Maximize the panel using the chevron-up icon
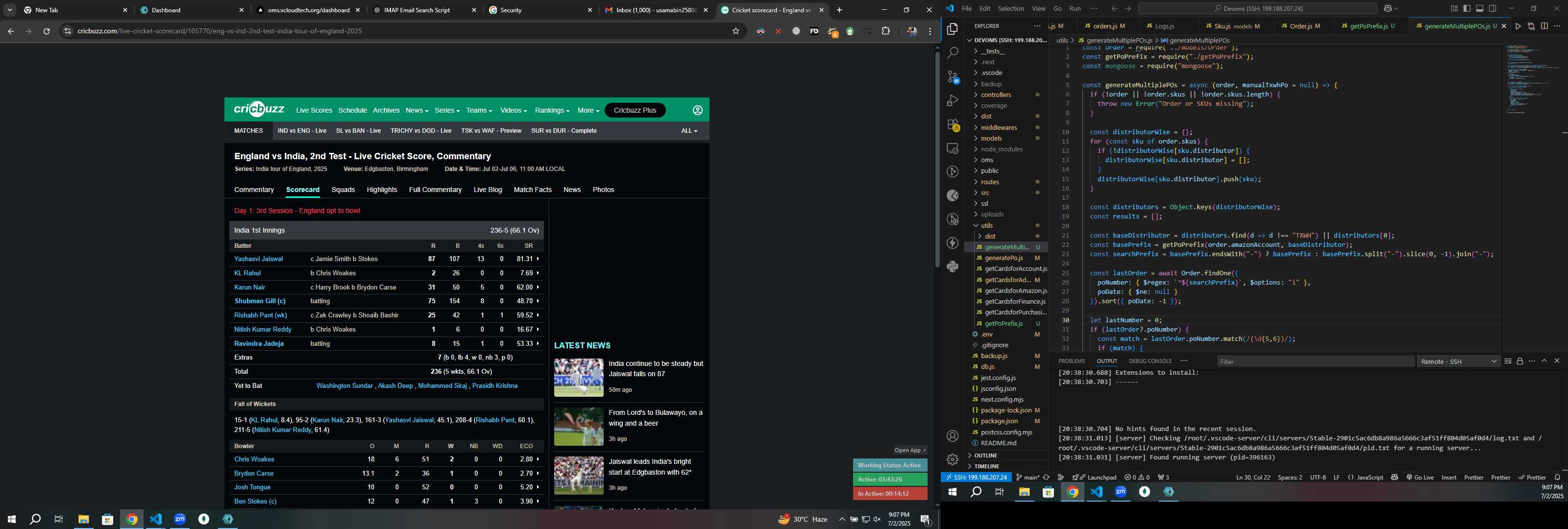The height and width of the screenshot is (529, 1568). coord(1544,361)
